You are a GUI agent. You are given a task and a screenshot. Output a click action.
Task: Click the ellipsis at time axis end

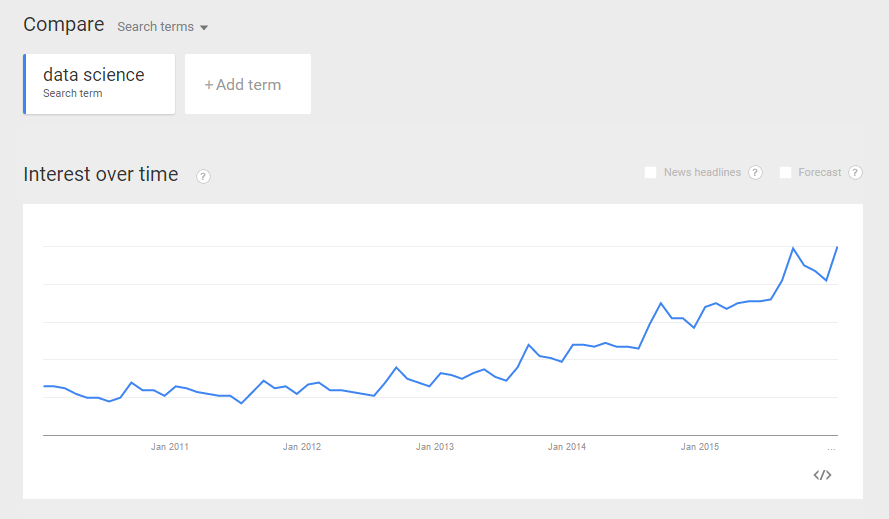[x=831, y=447]
